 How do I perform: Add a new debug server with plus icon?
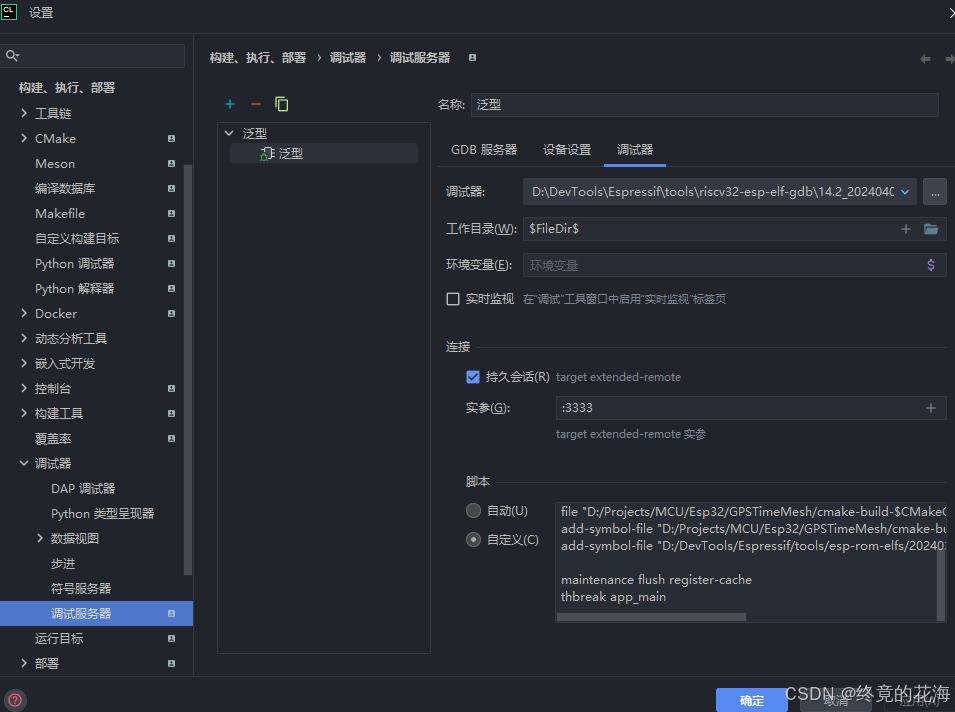[230, 104]
